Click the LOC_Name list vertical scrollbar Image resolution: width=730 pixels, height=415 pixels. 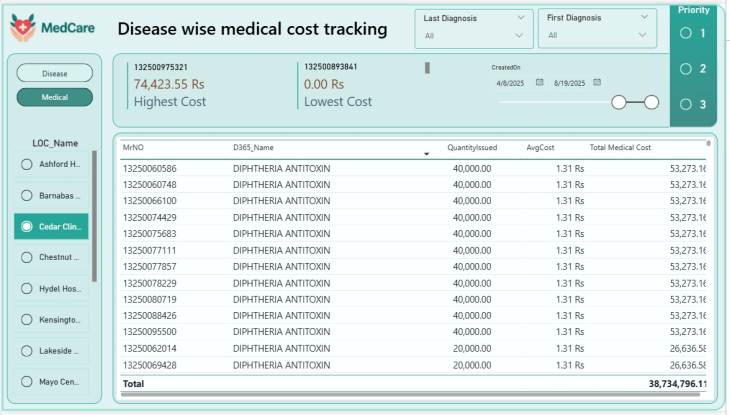click(95, 215)
